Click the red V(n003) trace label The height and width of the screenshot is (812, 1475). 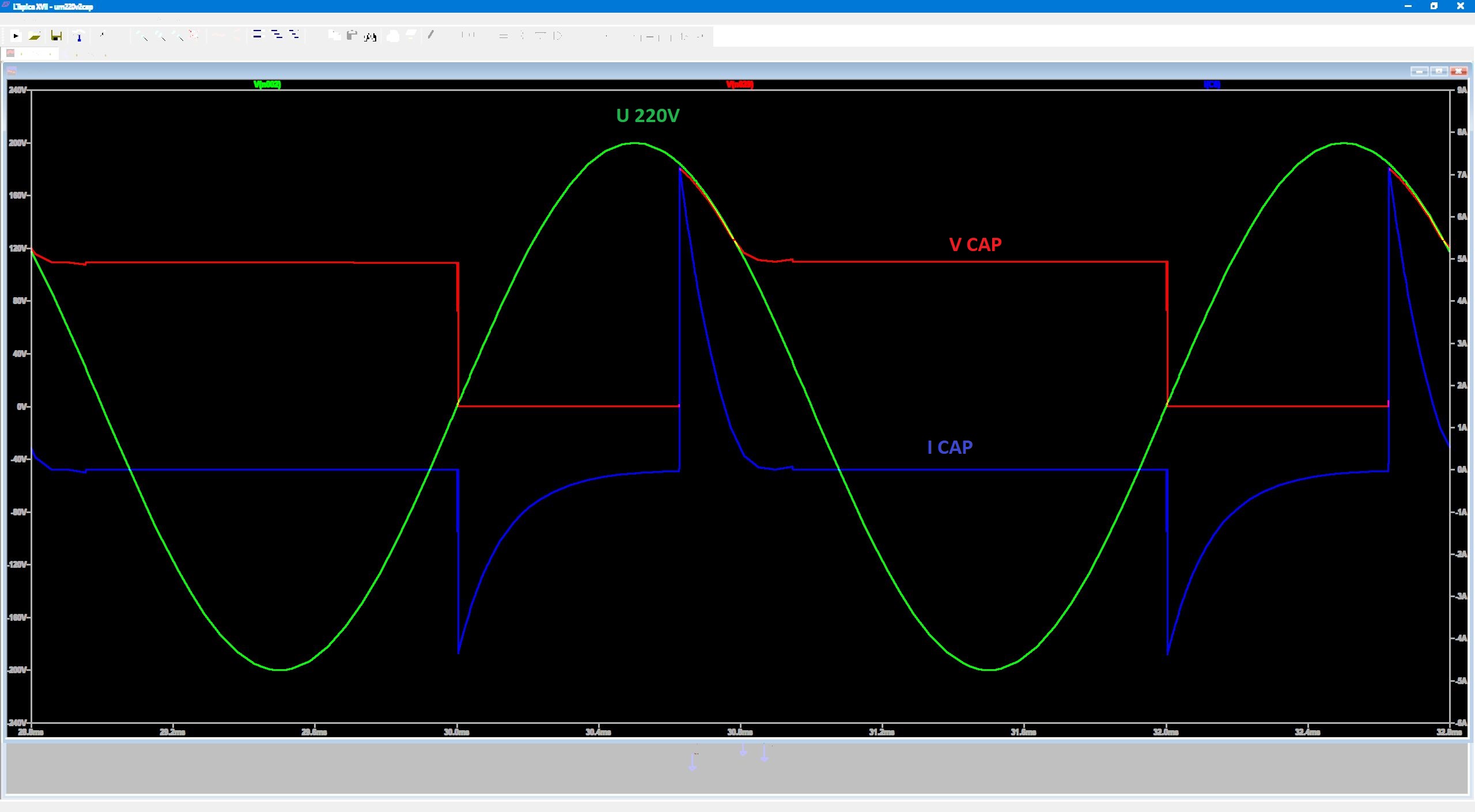click(740, 85)
